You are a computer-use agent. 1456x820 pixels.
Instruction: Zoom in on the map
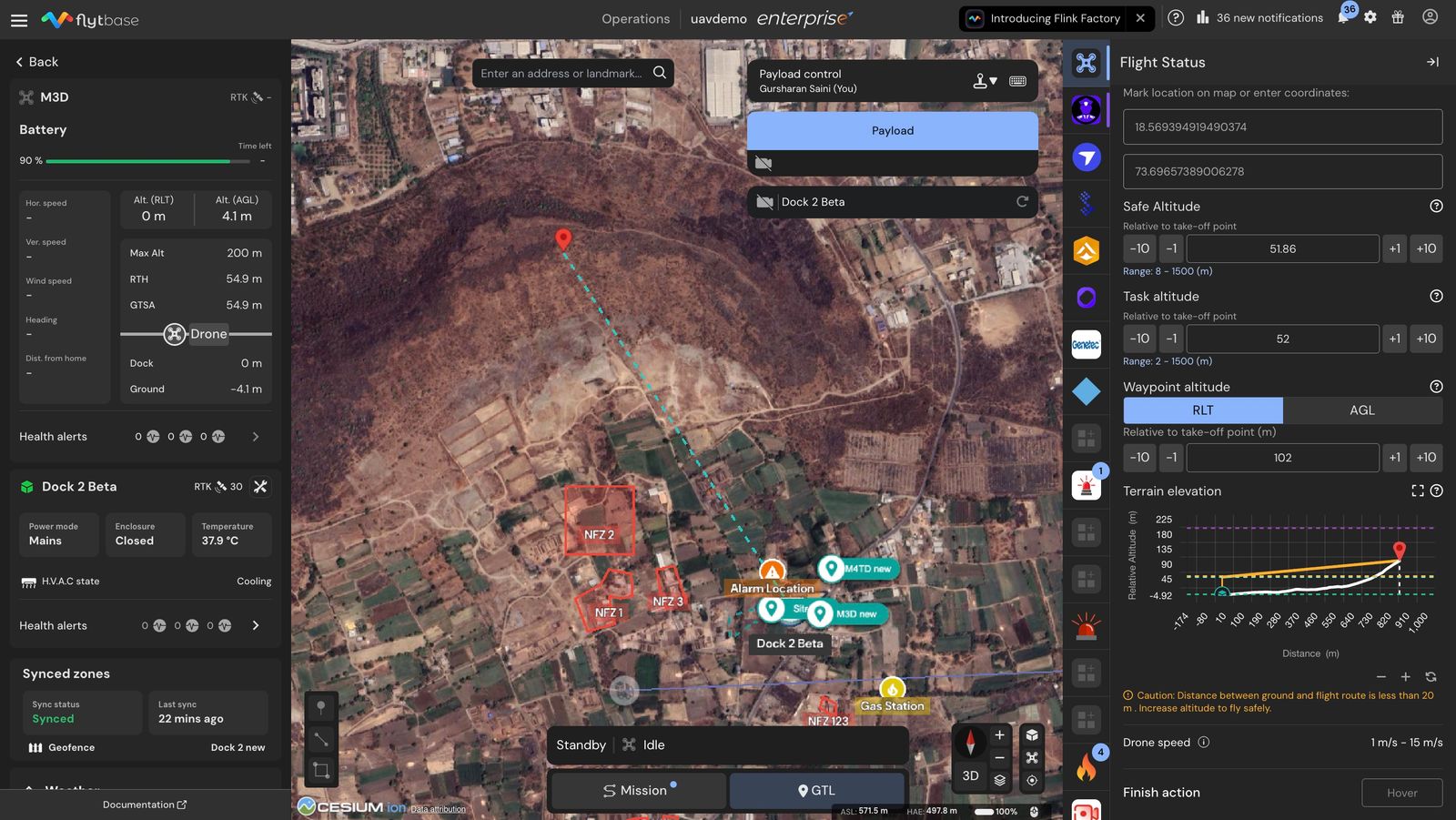[999, 734]
